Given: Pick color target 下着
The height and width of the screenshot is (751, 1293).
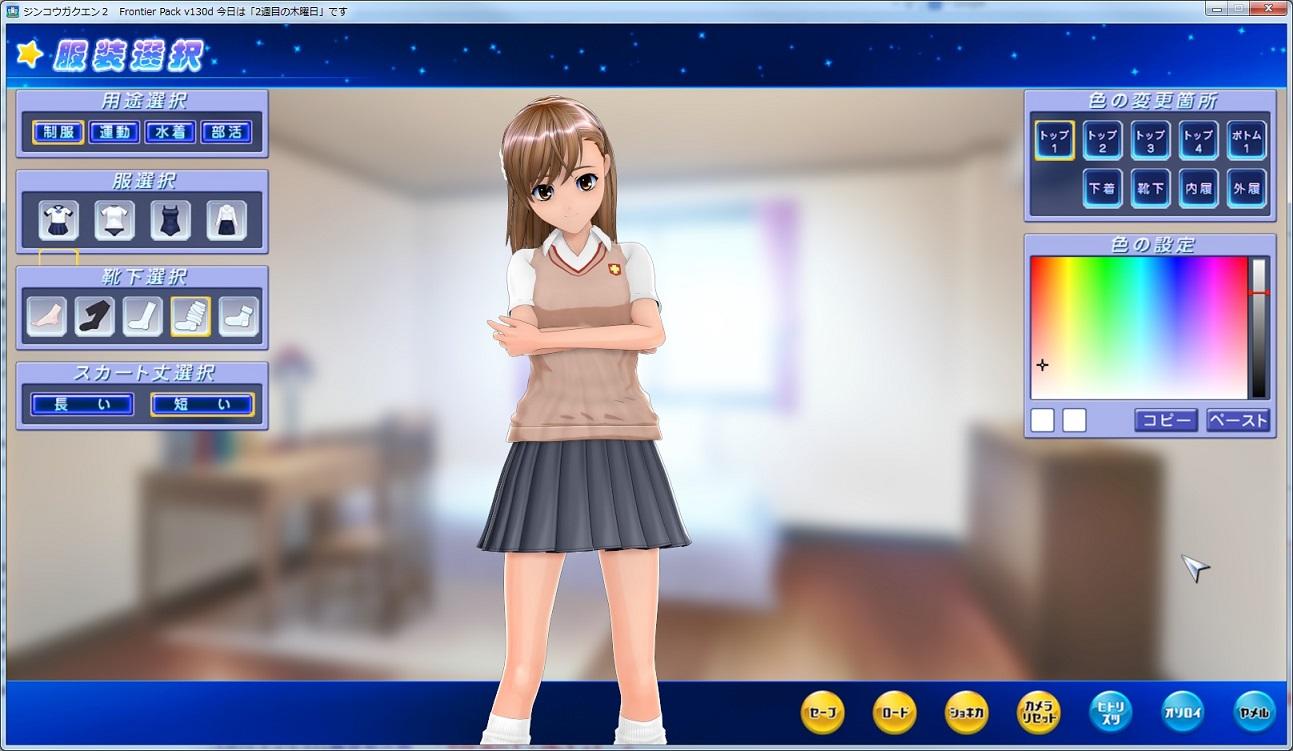Looking at the screenshot, I should tap(1102, 188).
